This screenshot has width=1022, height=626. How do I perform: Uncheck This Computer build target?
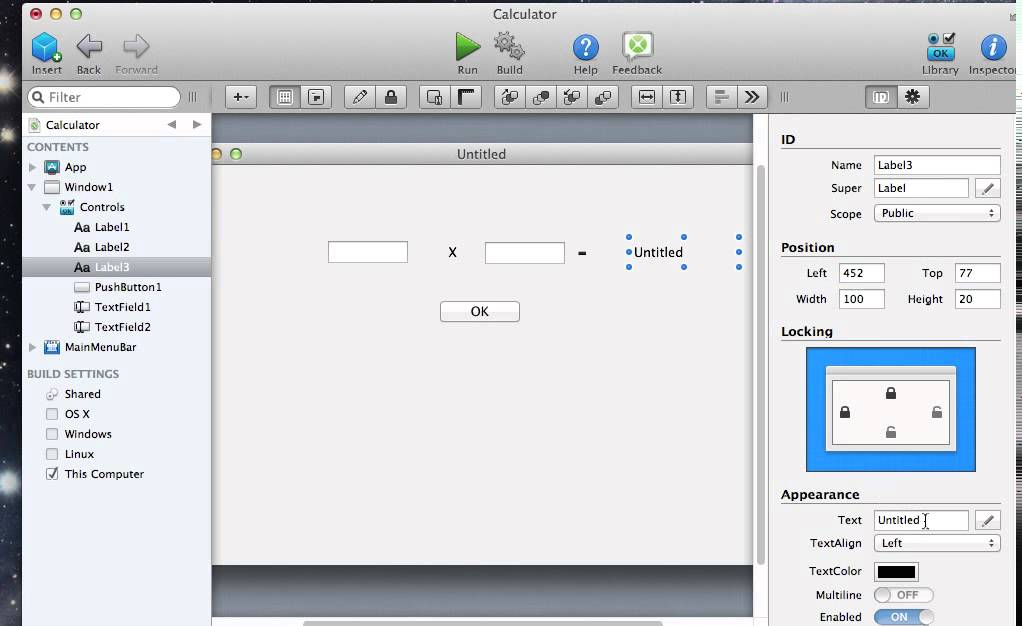tap(52, 474)
